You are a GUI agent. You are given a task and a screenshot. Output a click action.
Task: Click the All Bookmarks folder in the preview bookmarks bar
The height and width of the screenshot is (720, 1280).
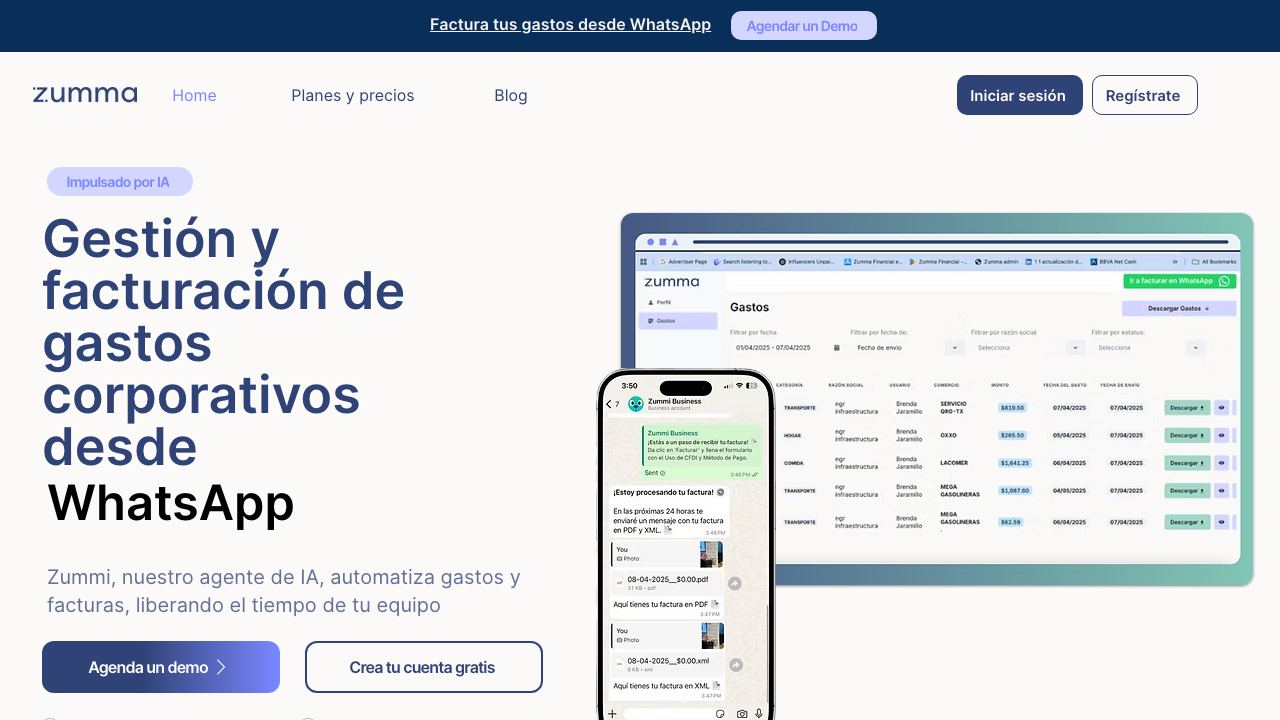pyautogui.click(x=1215, y=262)
